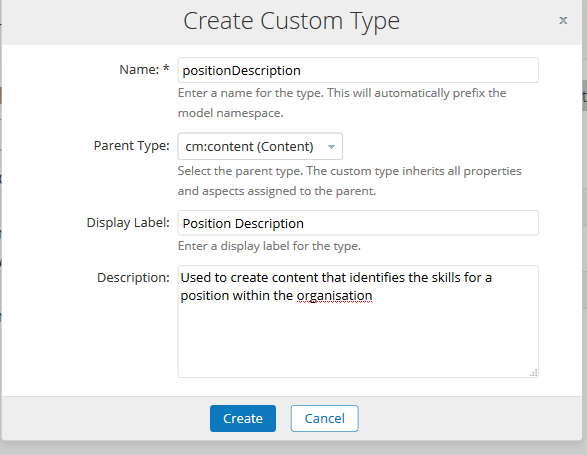Open the Parent Type dropdown
Viewport: 587px width, 455px height.
260,146
